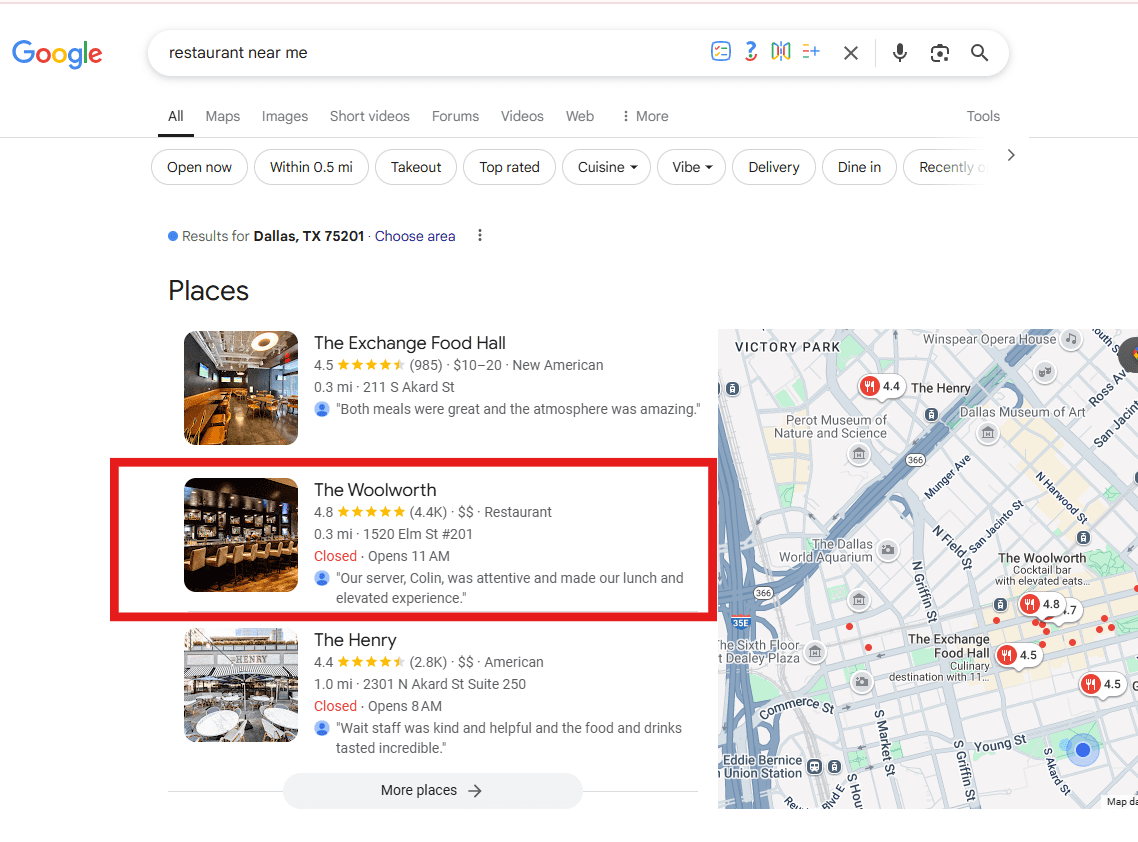The image size is (1138, 842).
Task: Toggle the Dine in filter chip
Action: pyautogui.click(x=859, y=167)
